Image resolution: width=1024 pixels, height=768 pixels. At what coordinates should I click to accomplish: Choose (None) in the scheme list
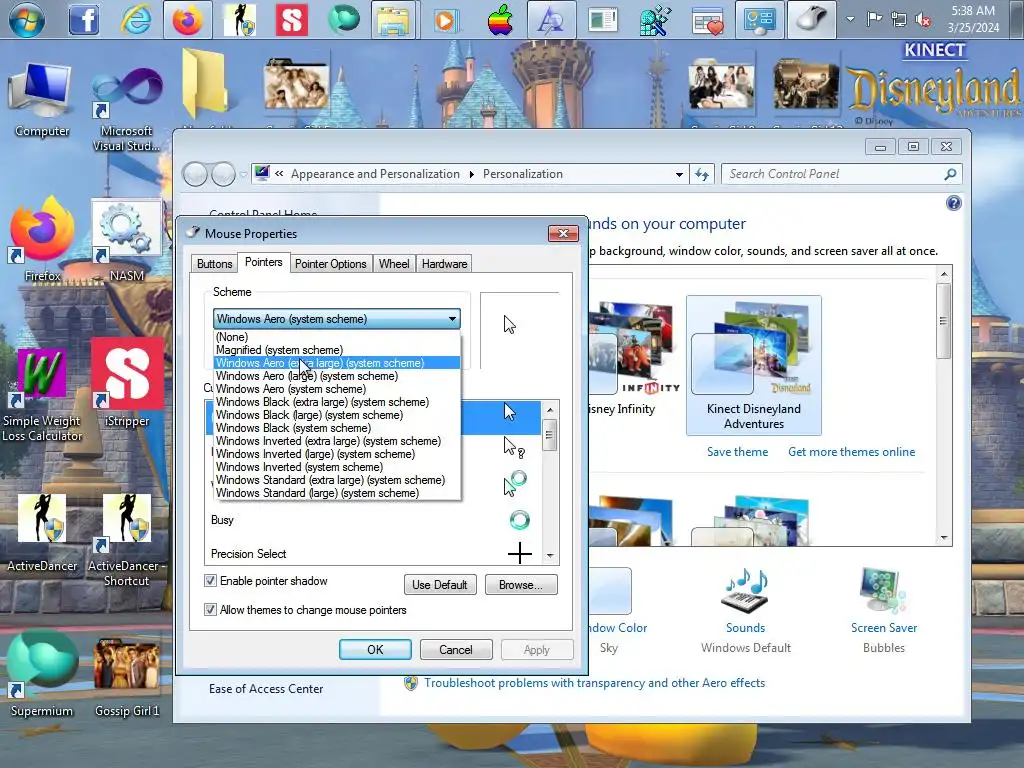pos(337,337)
